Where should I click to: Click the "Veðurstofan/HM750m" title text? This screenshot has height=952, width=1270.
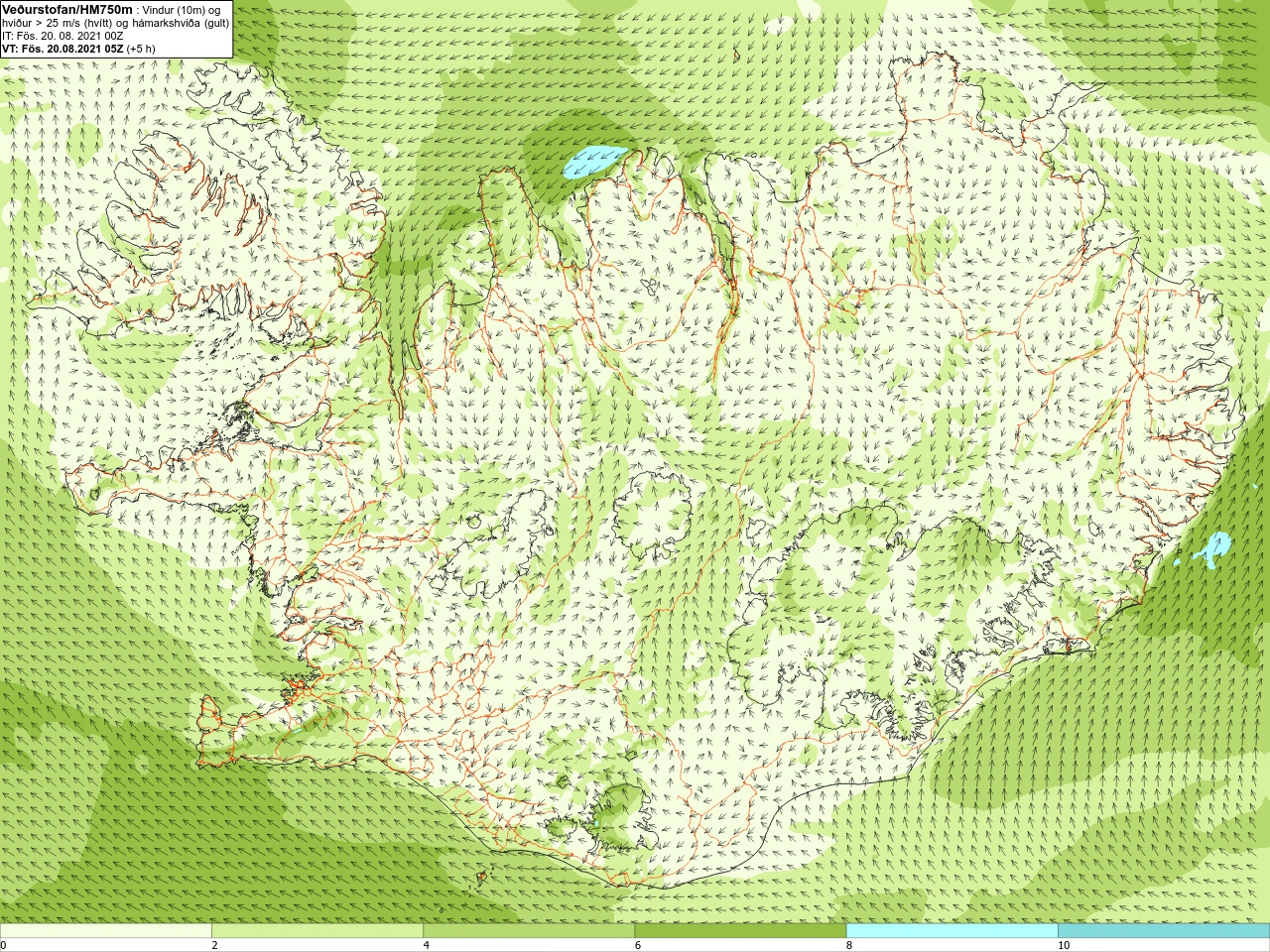66,9
